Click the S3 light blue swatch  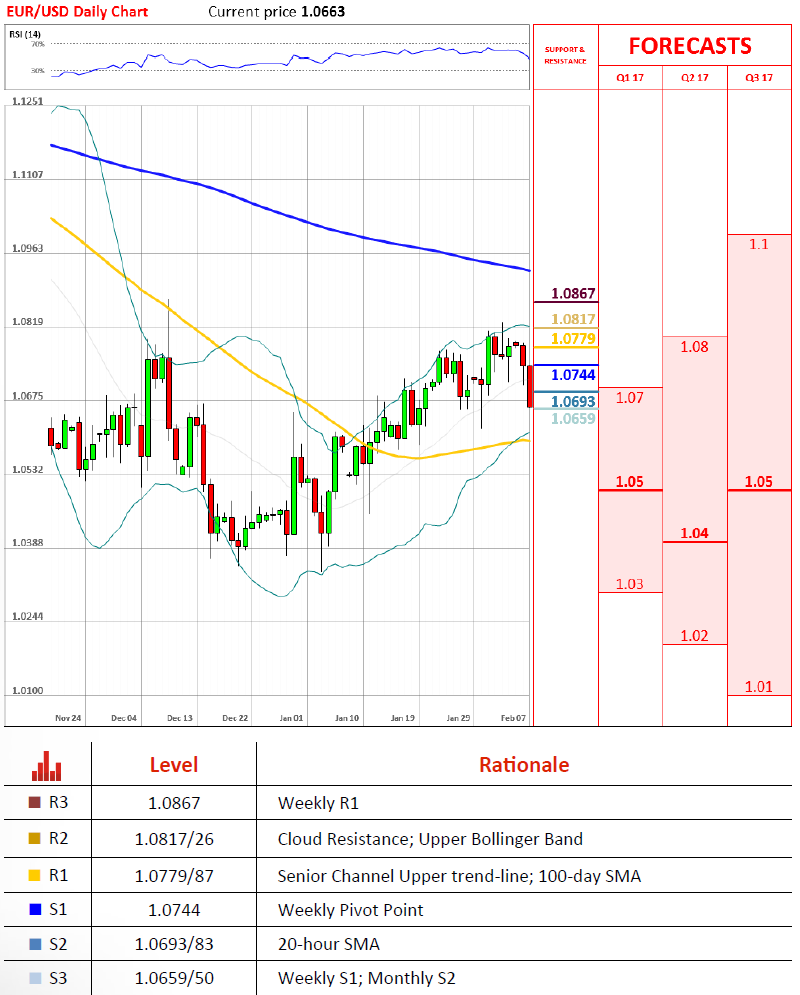coord(36,978)
